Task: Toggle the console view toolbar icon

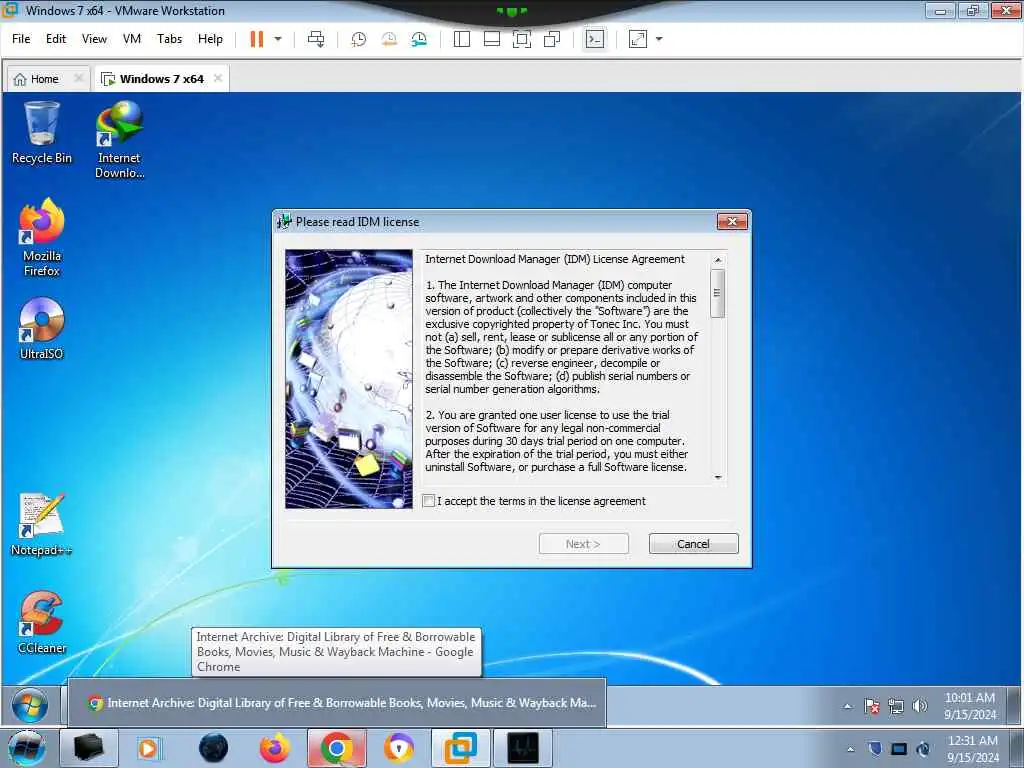Action: coord(594,39)
